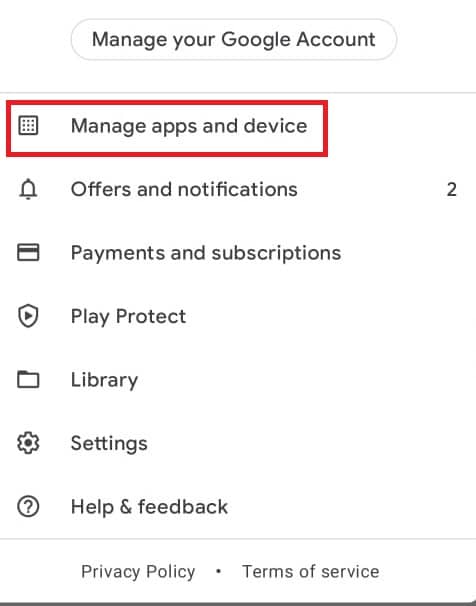This screenshot has width=476, height=606.
Task: Open the Privacy Policy link
Action: pyautogui.click(x=138, y=572)
